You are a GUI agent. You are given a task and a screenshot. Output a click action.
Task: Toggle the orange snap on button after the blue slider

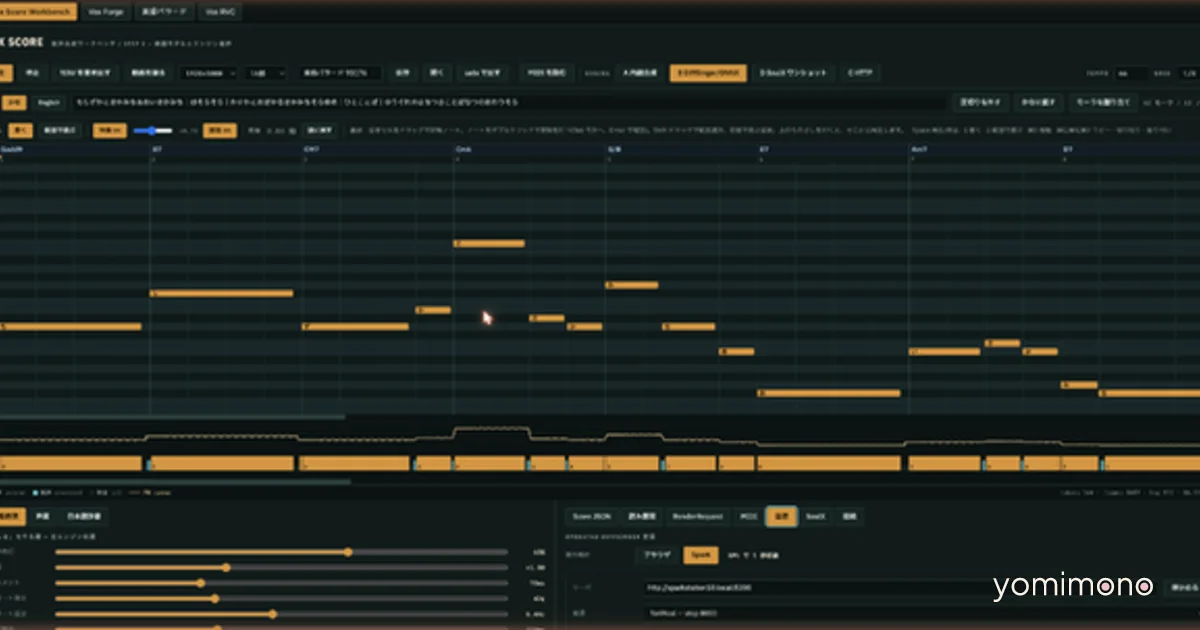pos(219,130)
